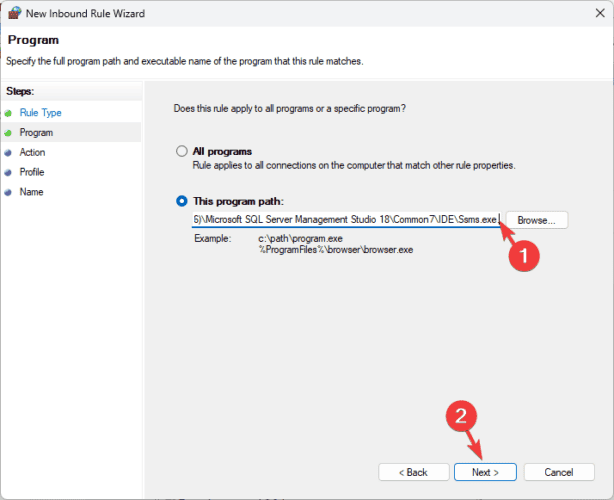
Task: Go to the Next wizard page
Action: [x=485, y=472]
